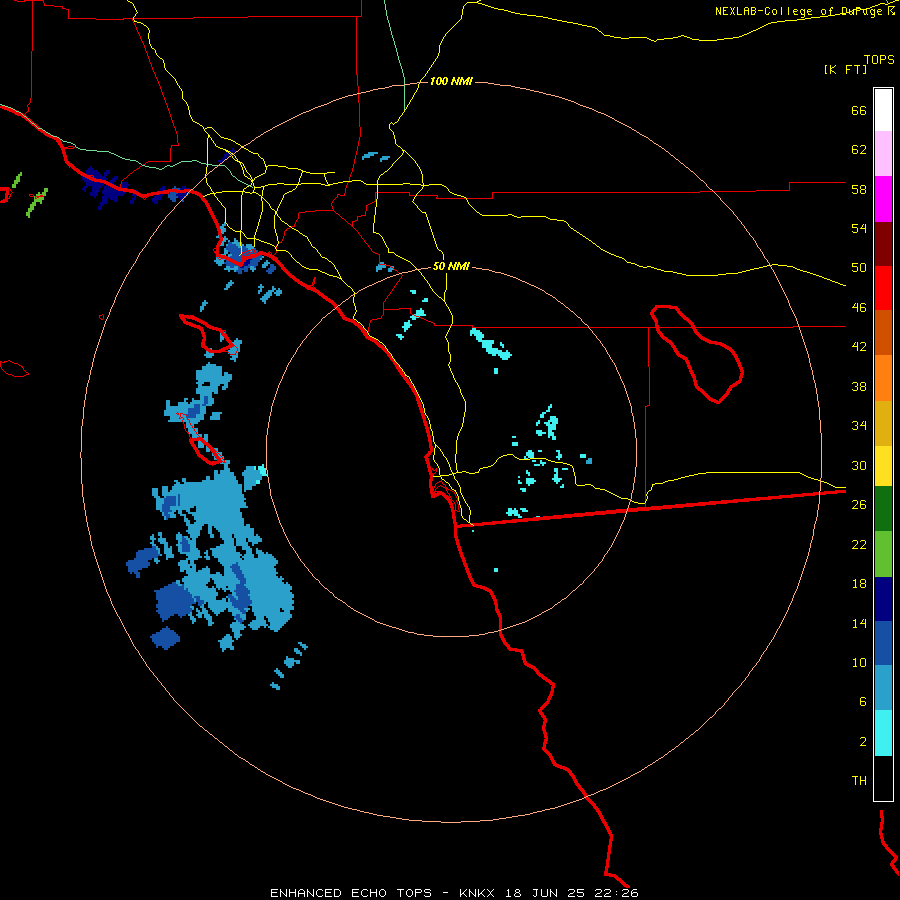Pick the medium blue legend swatch

[883, 643]
